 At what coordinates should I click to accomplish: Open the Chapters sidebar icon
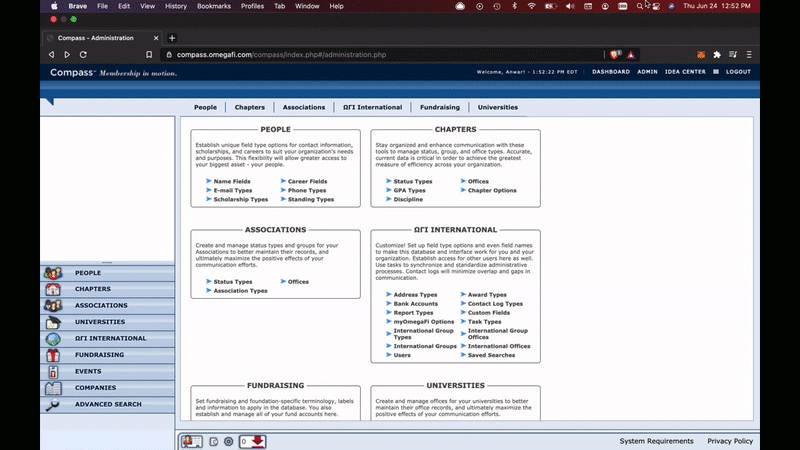[53, 289]
